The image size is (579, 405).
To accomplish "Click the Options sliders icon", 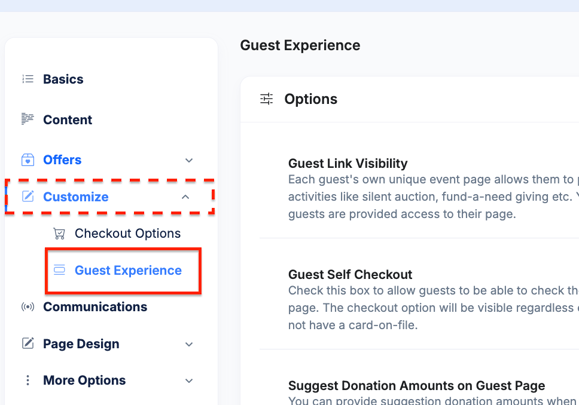I will [266, 99].
